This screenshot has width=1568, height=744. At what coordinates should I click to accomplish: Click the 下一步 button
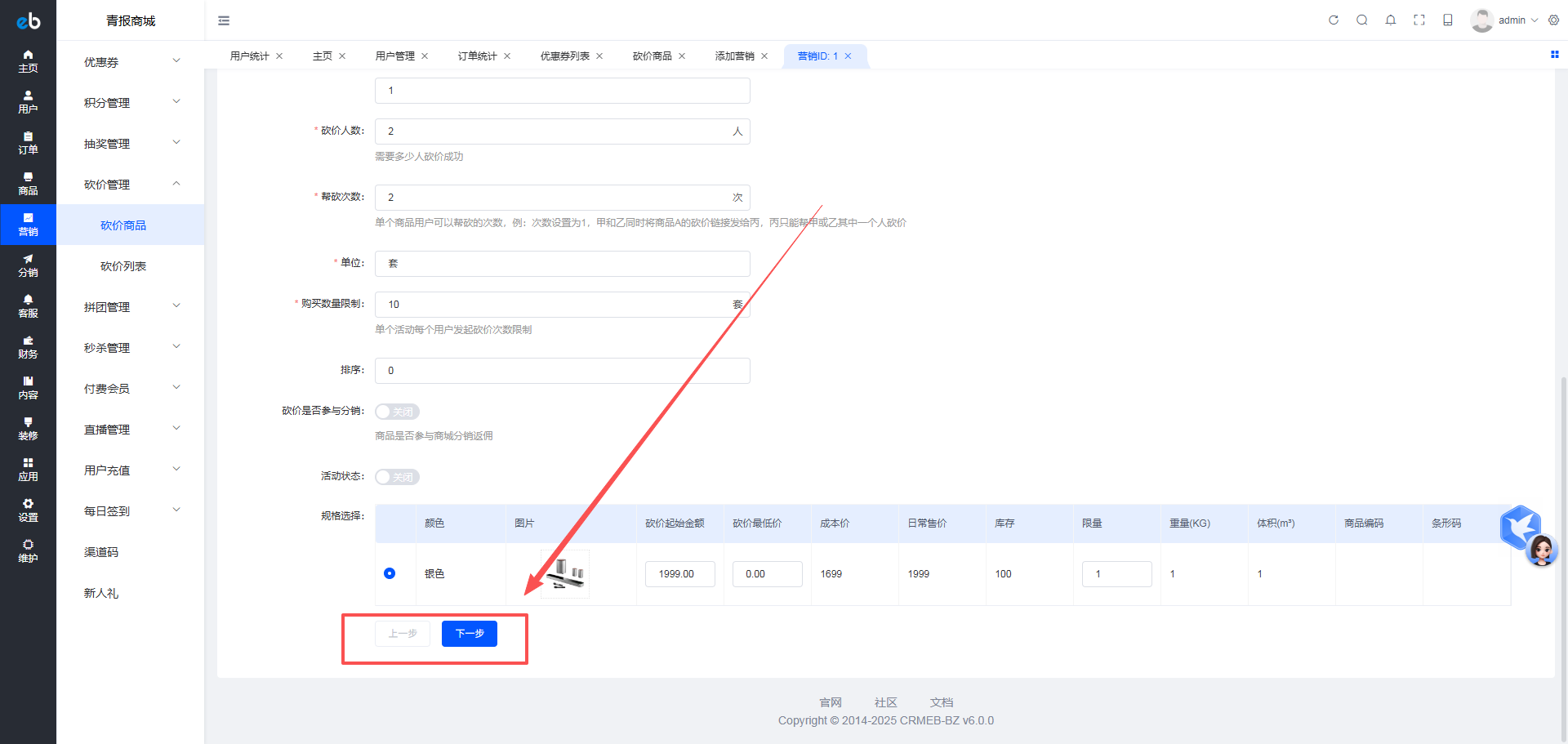[470, 634]
